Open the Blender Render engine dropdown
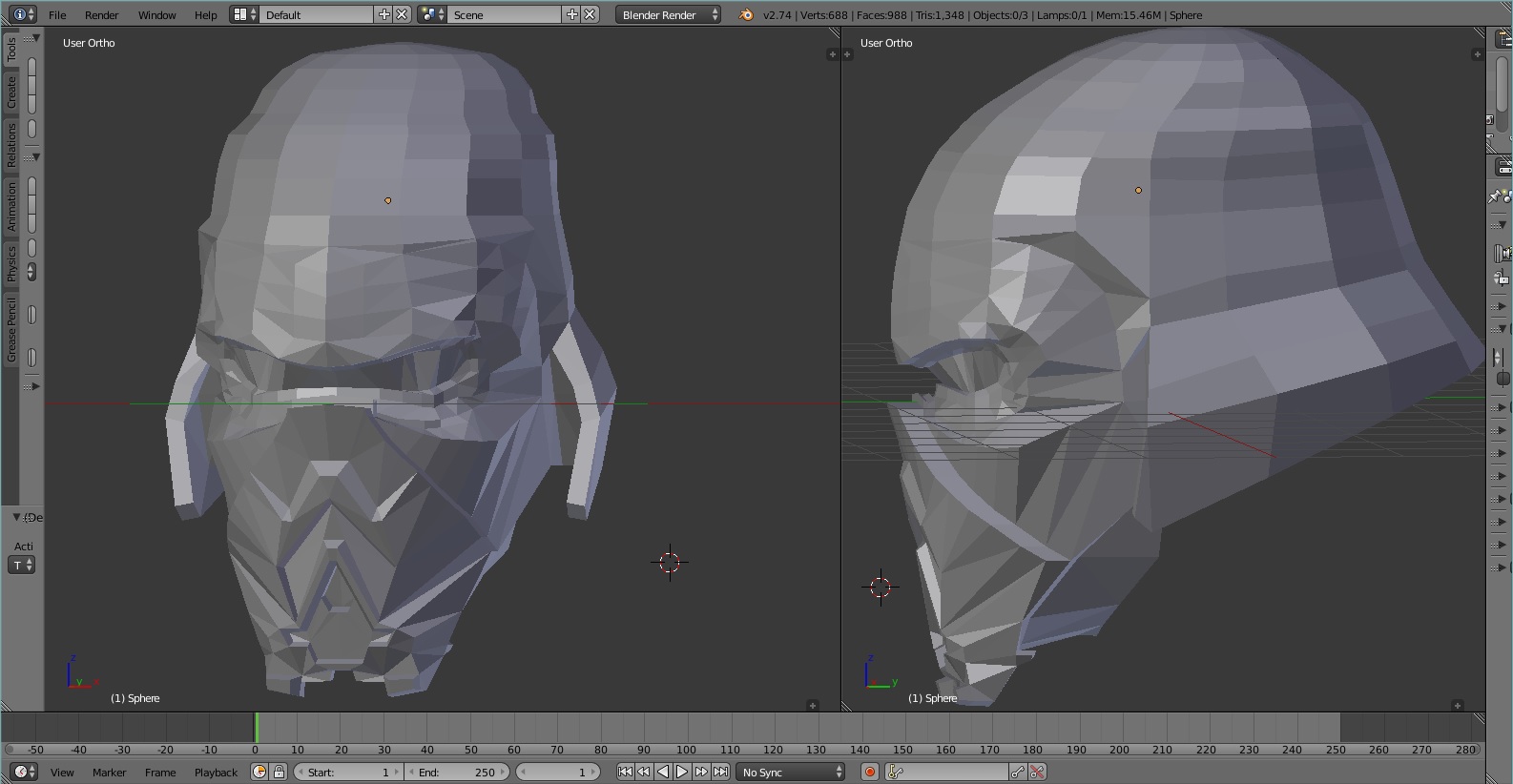Image resolution: width=1513 pixels, height=784 pixels. (668, 14)
